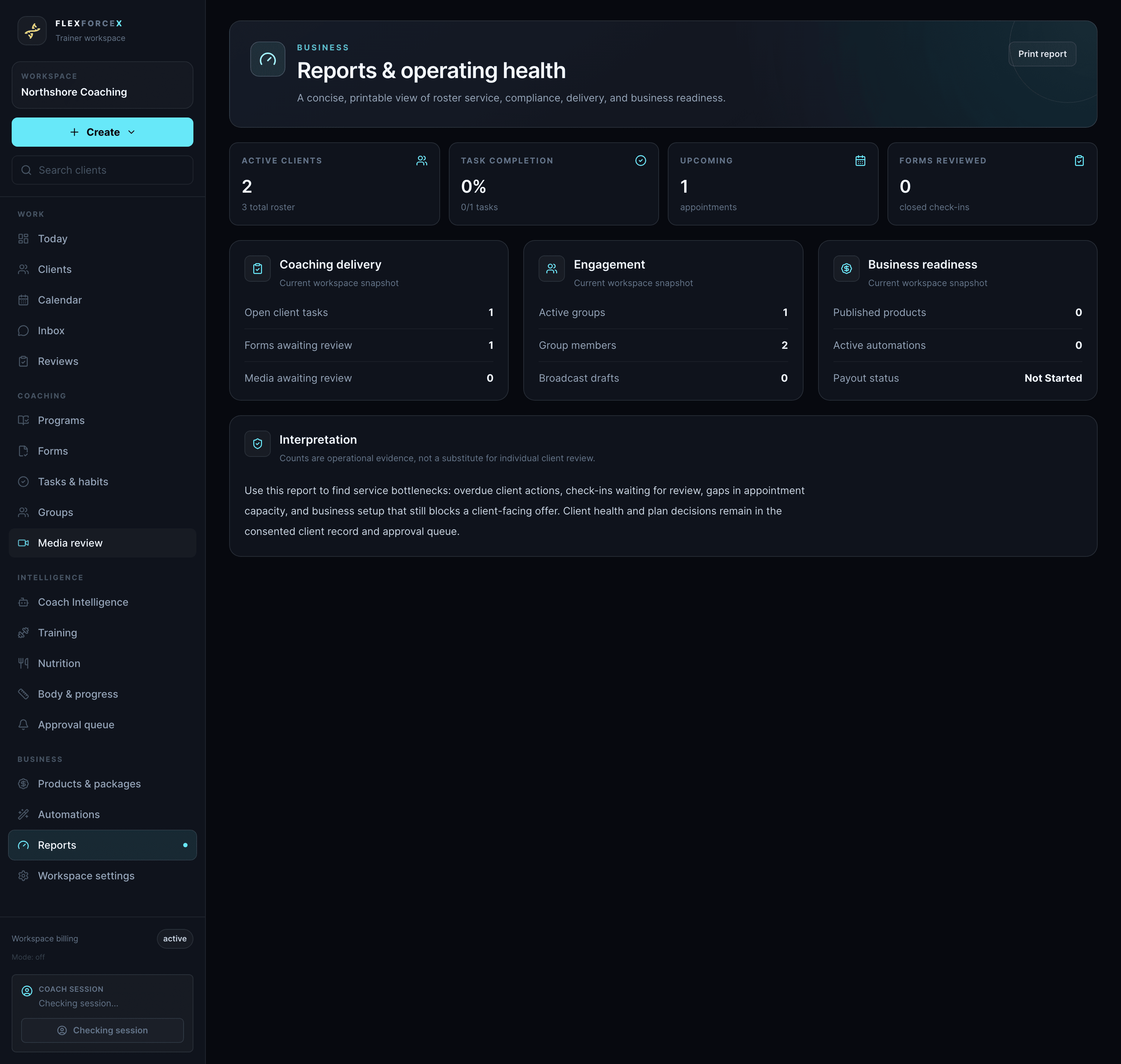Open the Nutrition section
This screenshot has height=1064, width=1121.
coord(102,663)
